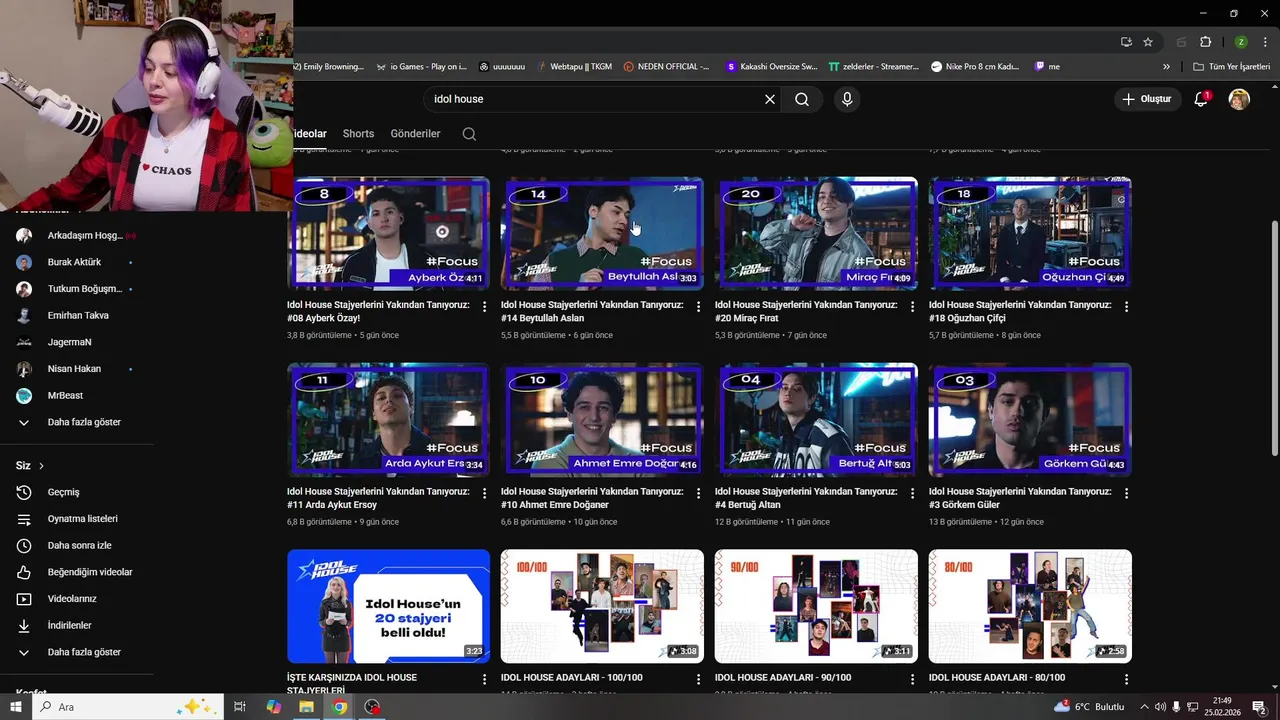Clear the 'idol house' search text

770,99
